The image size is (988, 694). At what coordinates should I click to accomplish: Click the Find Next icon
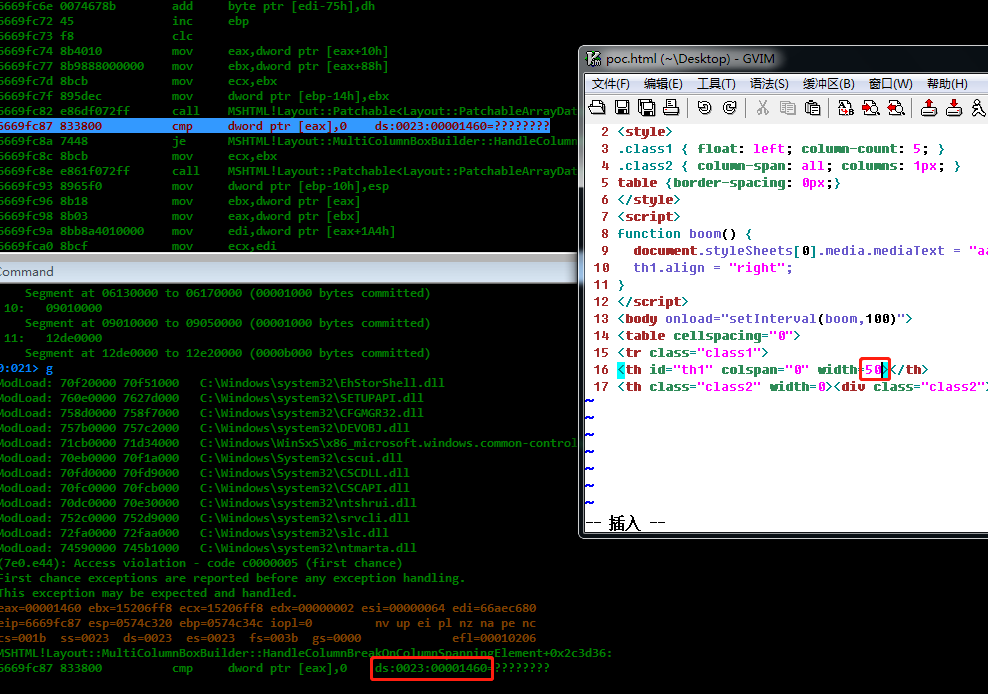pos(871,108)
